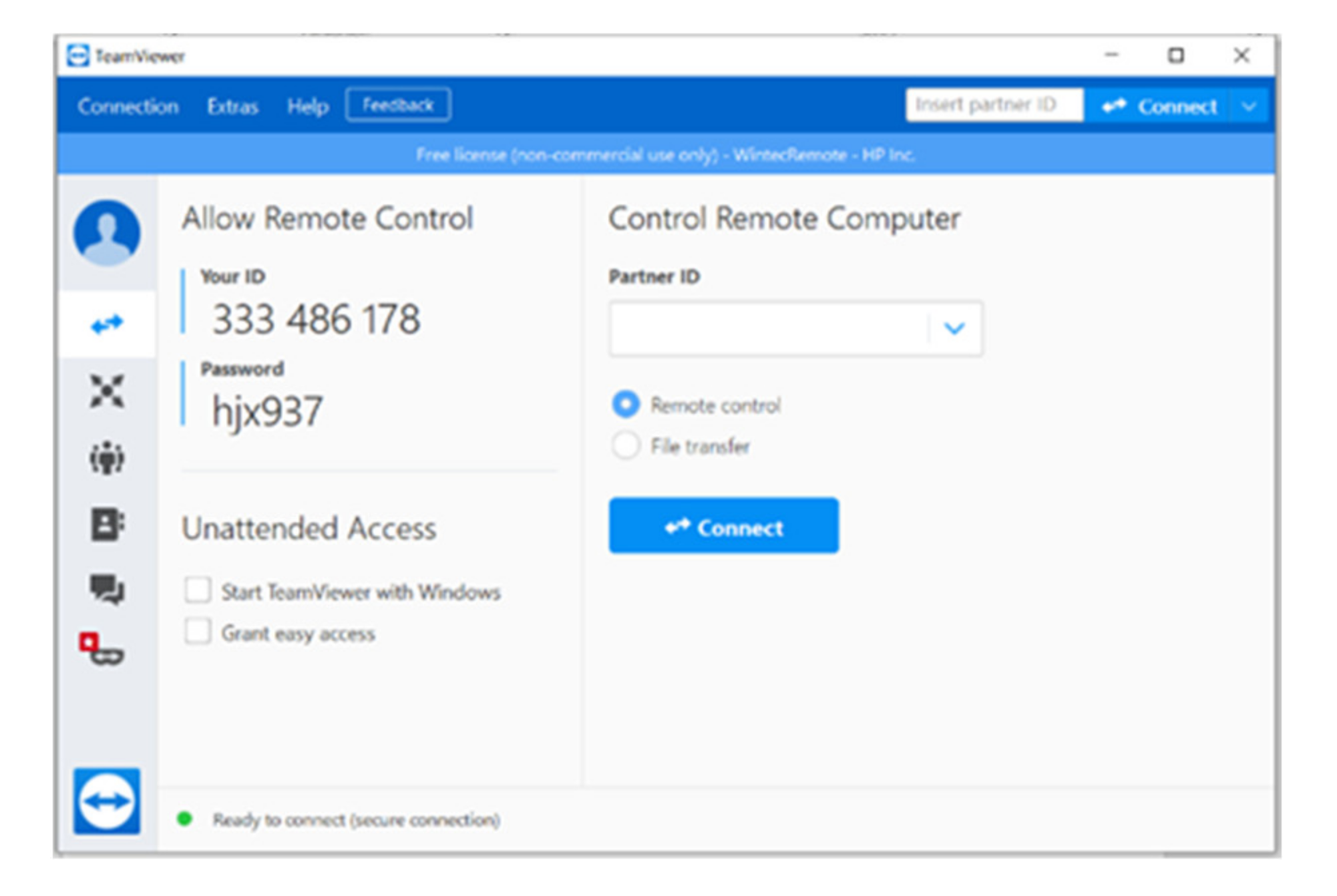Open the Meeting sidebar icon
The height and width of the screenshot is (896, 1337).
[x=107, y=458]
